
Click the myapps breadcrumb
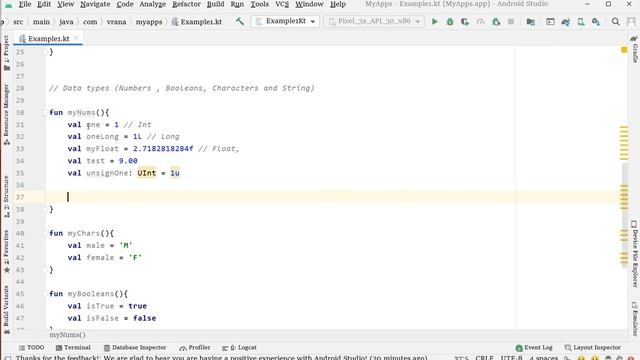pos(149,22)
